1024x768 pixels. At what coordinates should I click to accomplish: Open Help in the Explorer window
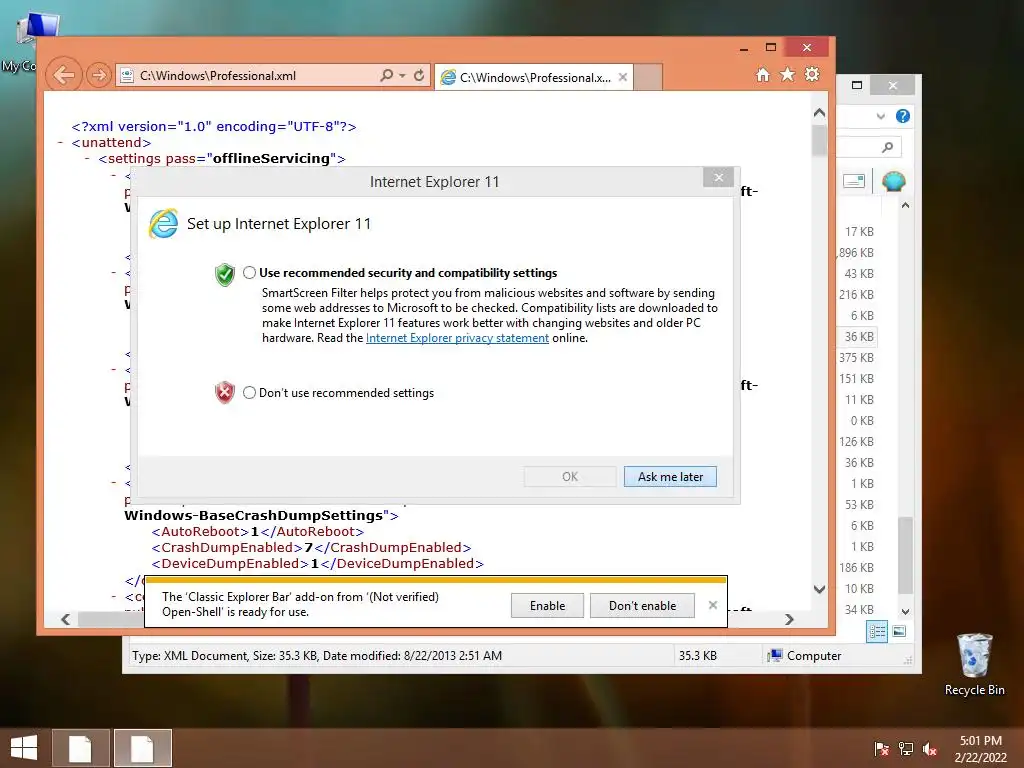coord(903,116)
